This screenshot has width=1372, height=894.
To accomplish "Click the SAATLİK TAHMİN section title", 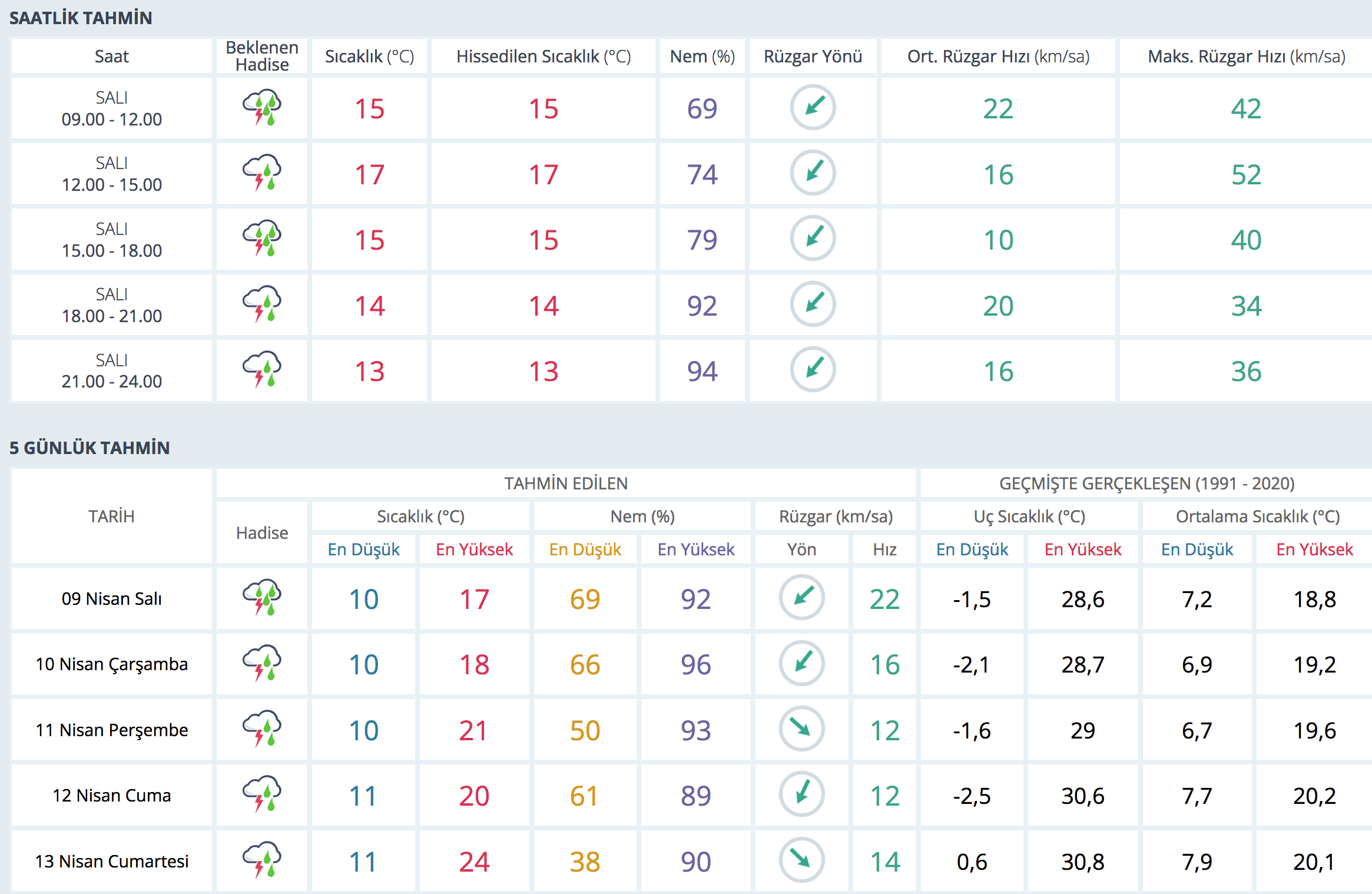I will [81, 18].
